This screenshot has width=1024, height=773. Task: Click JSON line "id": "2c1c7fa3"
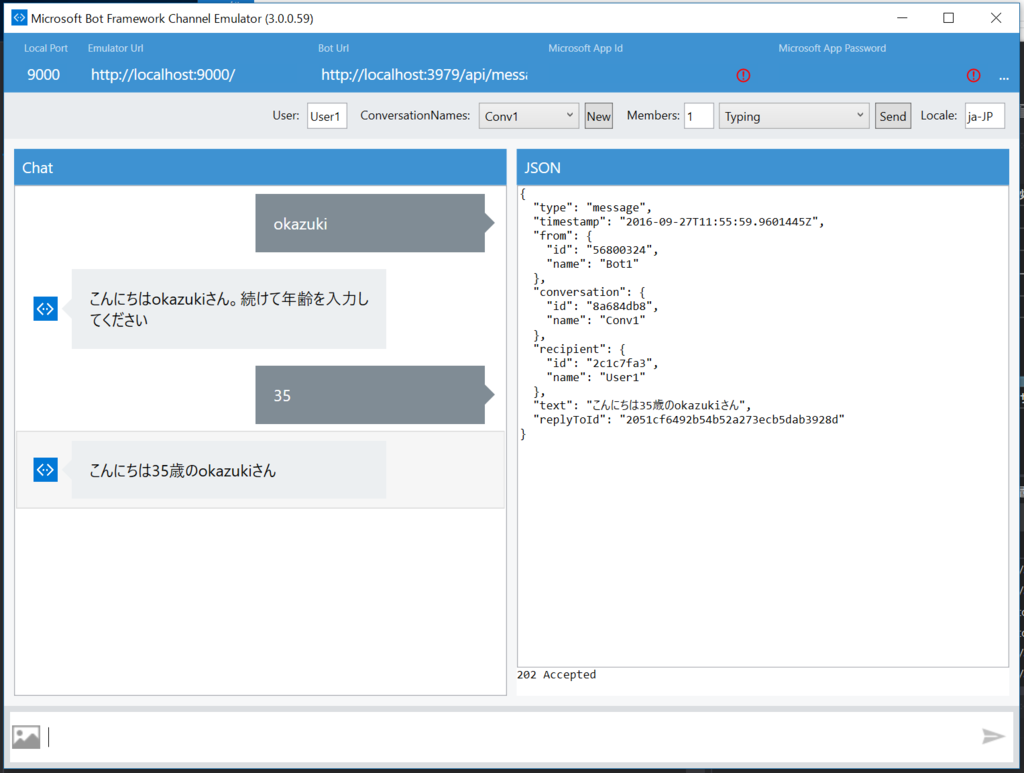pyautogui.click(x=602, y=363)
